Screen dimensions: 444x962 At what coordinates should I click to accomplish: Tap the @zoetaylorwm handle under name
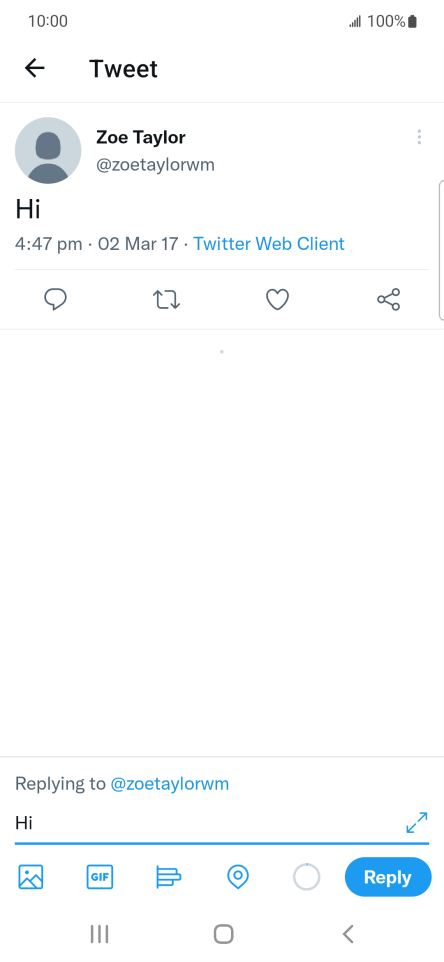pos(155,165)
